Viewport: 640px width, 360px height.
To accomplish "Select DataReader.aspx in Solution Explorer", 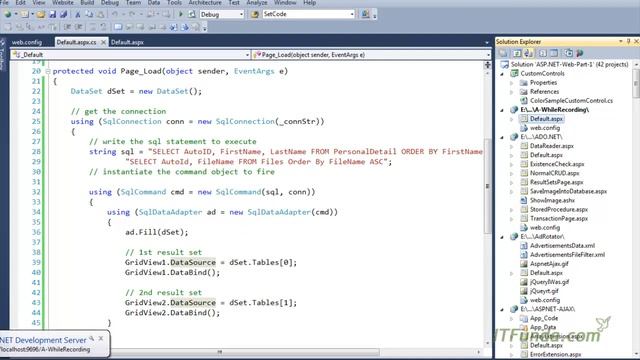I will point(551,146).
